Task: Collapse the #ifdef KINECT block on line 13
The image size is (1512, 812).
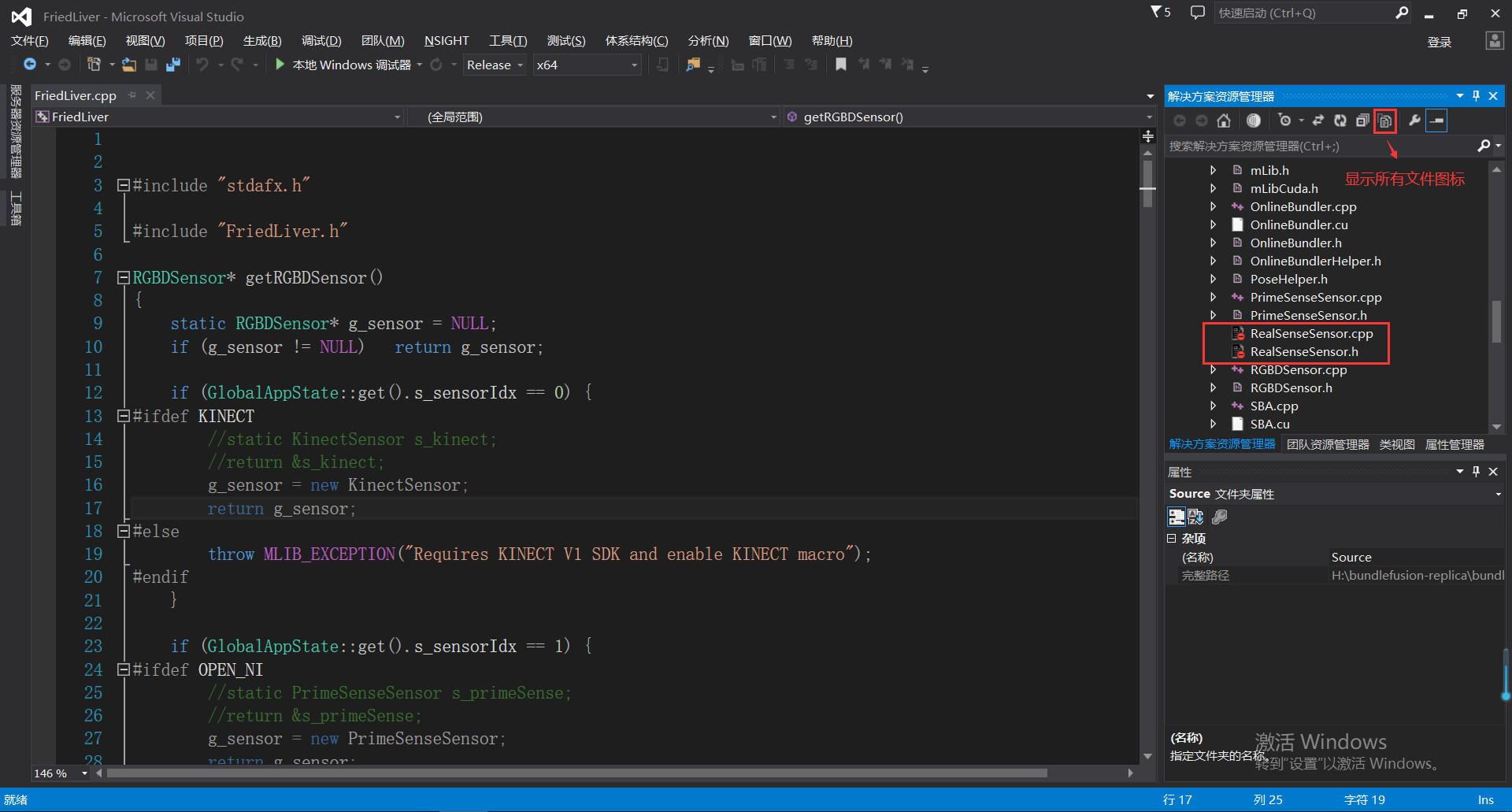Action: (x=123, y=416)
